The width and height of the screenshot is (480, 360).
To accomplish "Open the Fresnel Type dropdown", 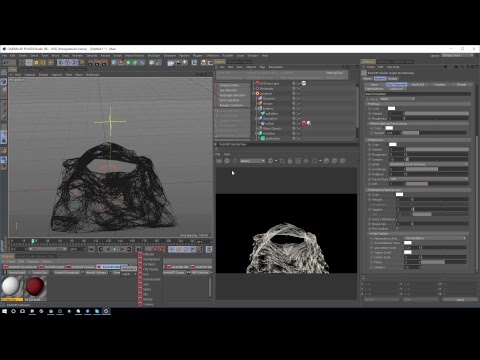I will [x=429, y=179].
